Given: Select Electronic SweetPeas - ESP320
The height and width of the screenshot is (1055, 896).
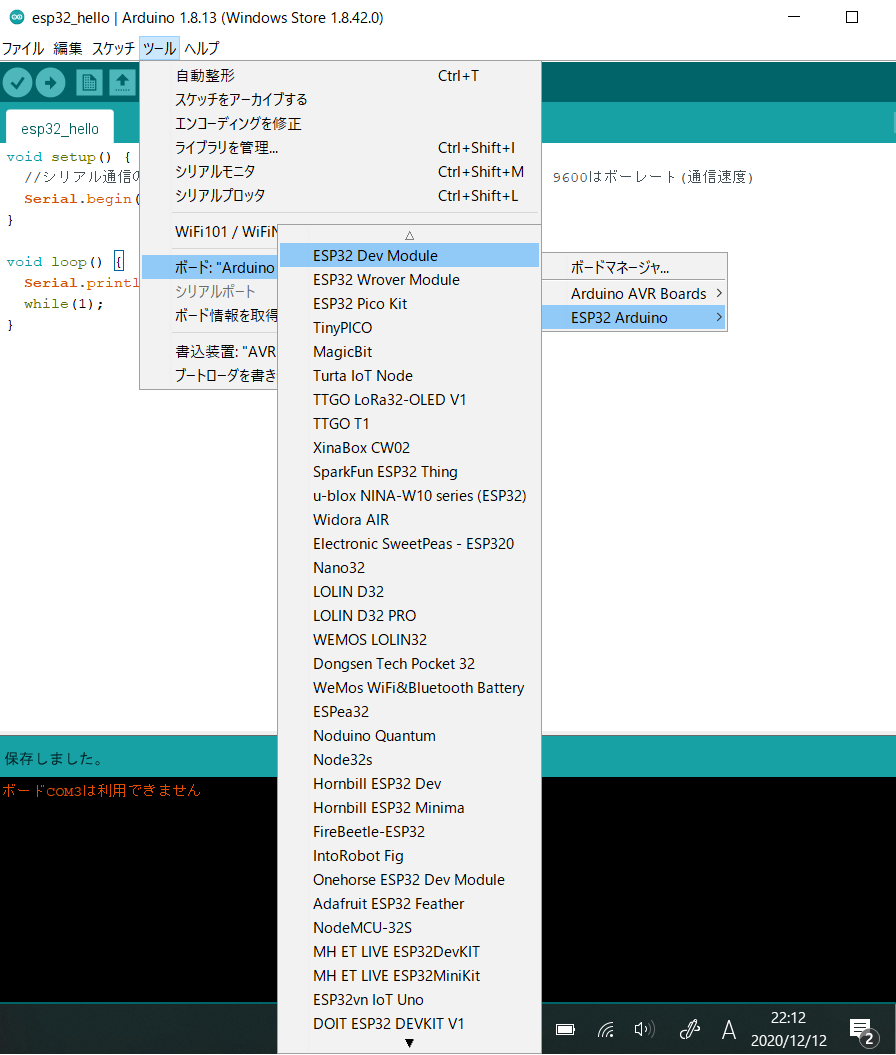Looking at the screenshot, I should point(409,544).
